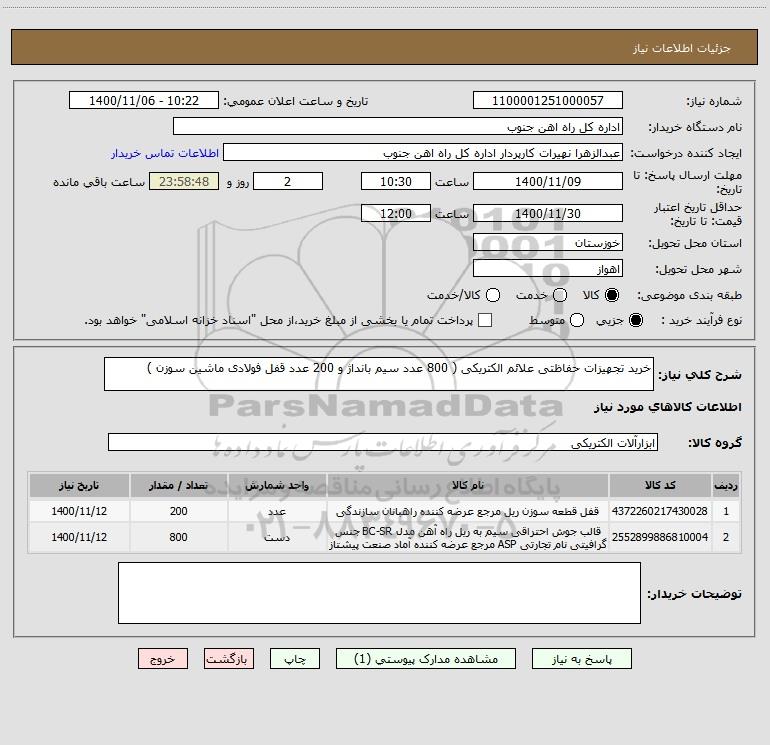Select the خدمت radio button
The height and width of the screenshot is (745, 770).
click(x=560, y=295)
